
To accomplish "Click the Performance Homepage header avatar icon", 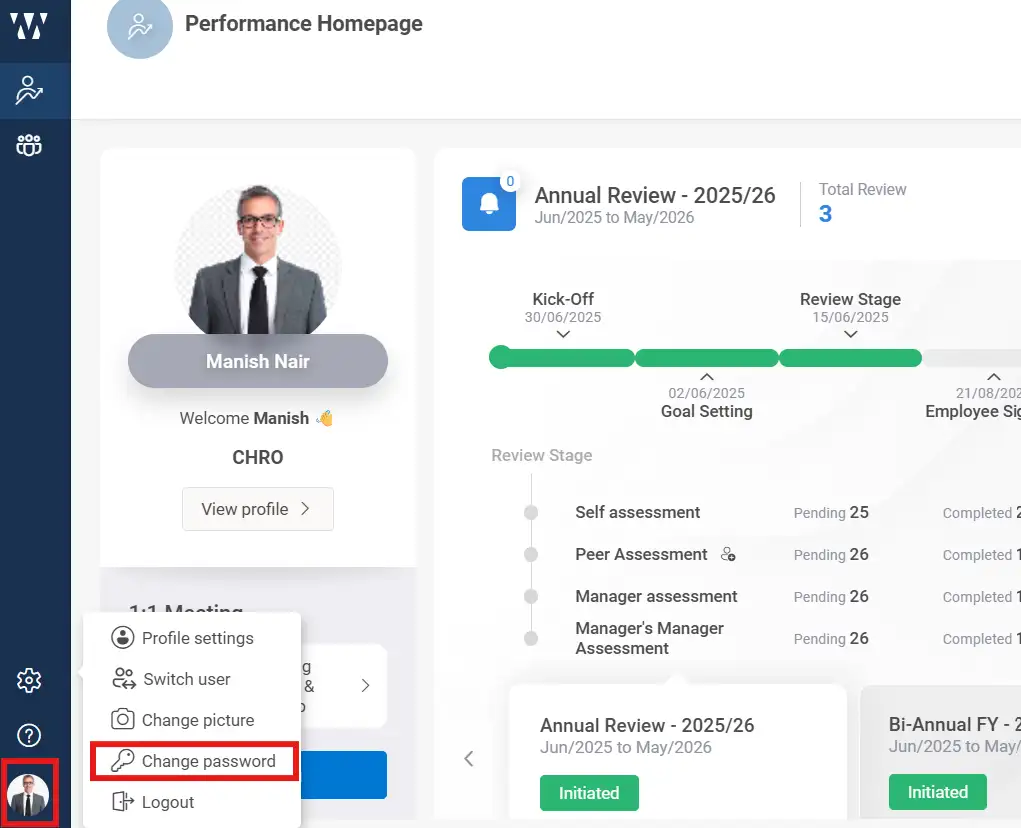I will click(139, 28).
